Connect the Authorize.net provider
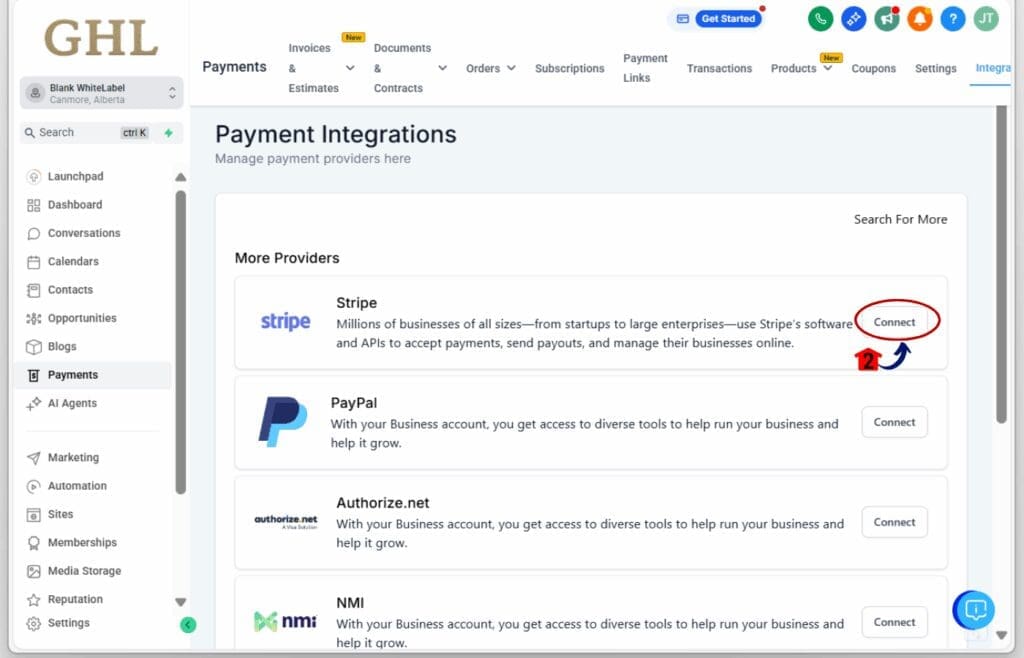1024x658 pixels. (x=894, y=522)
